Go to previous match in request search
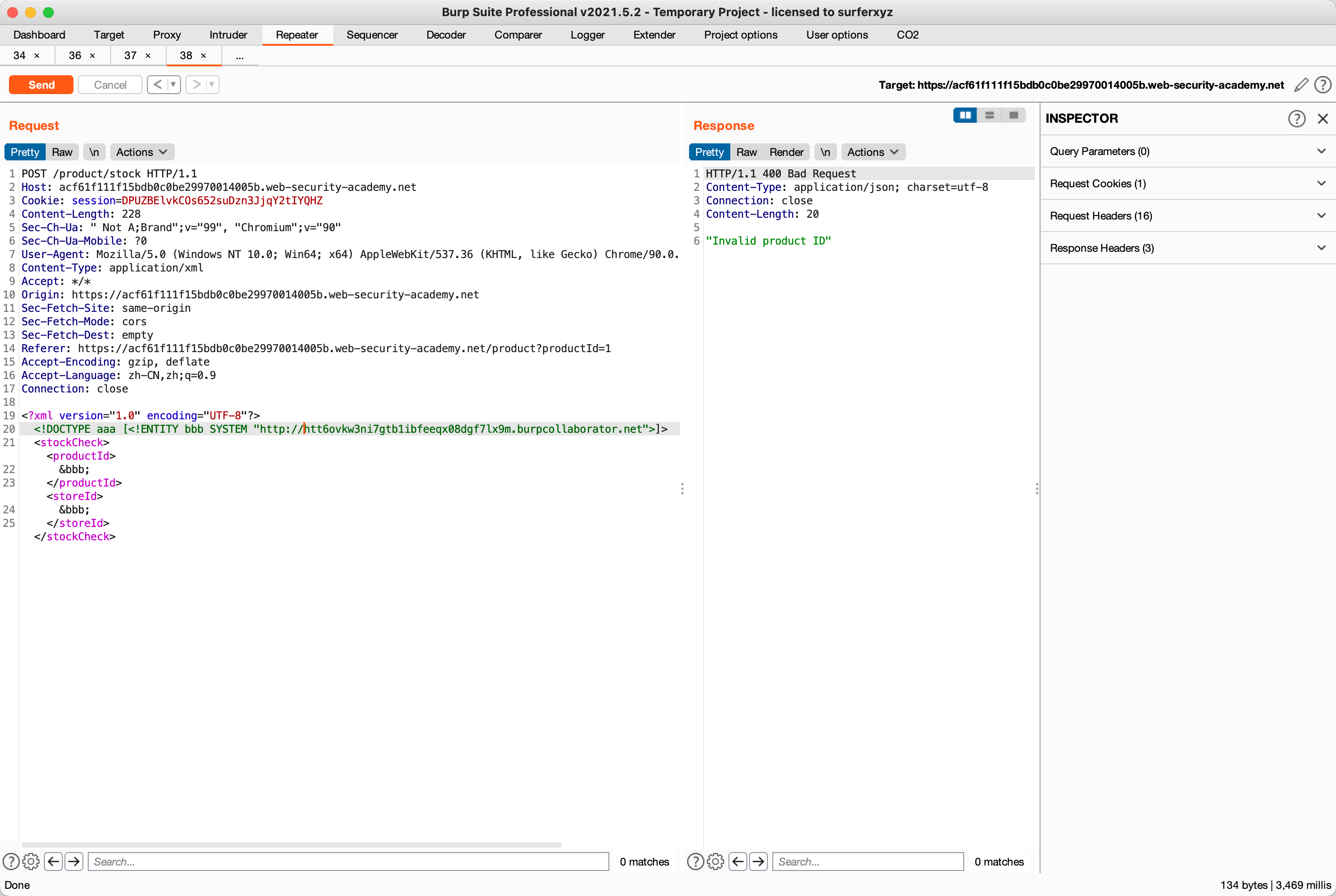Image resolution: width=1336 pixels, height=896 pixels. [x=54, y=861]
